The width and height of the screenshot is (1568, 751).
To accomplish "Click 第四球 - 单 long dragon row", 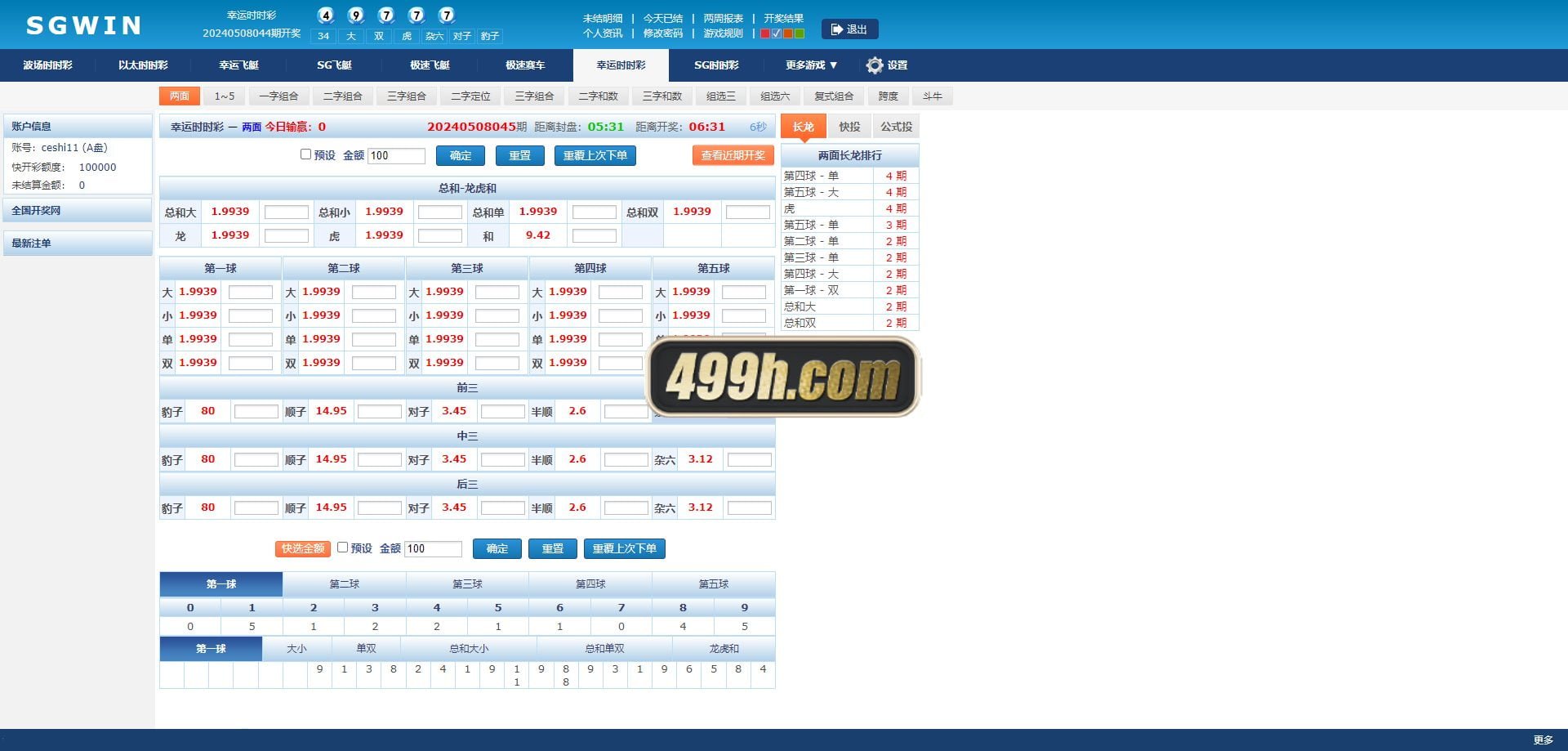I will pos(849,176).
